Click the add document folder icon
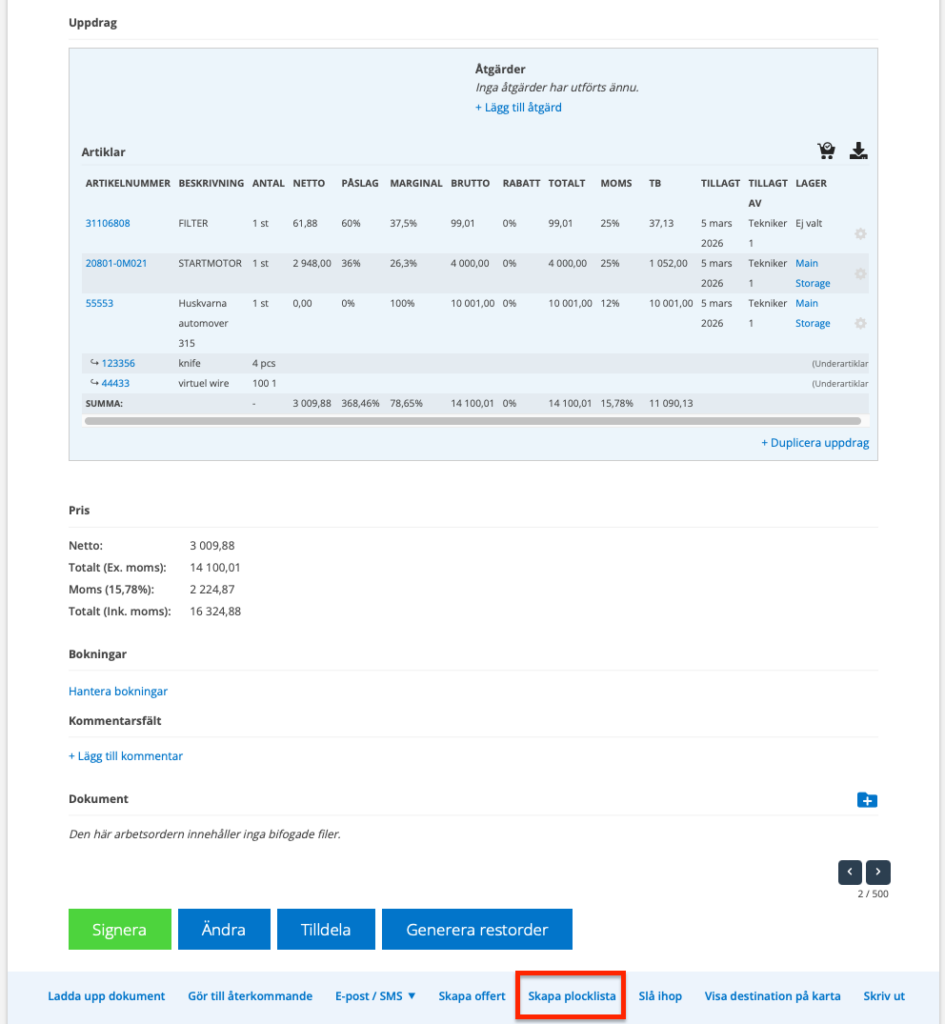Viewport: 945px width, 1024px height. click(867, 800)
